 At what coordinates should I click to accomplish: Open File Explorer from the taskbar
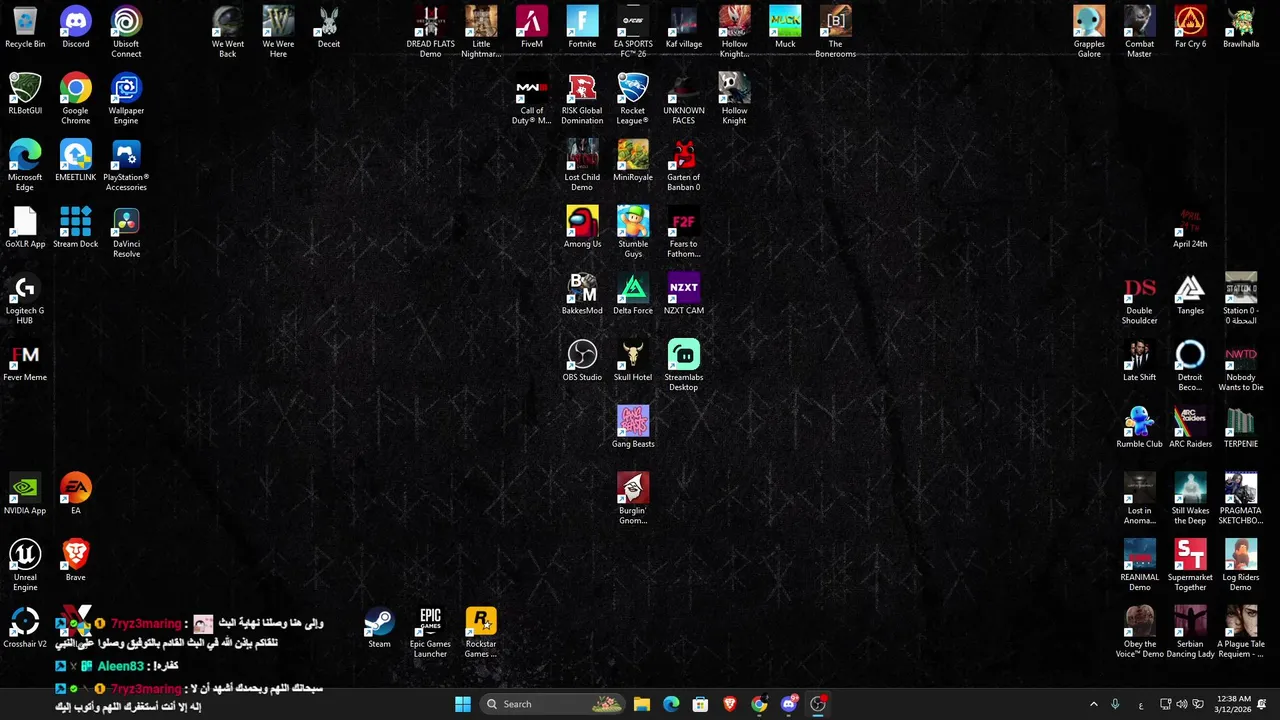[x=642, y=704]
